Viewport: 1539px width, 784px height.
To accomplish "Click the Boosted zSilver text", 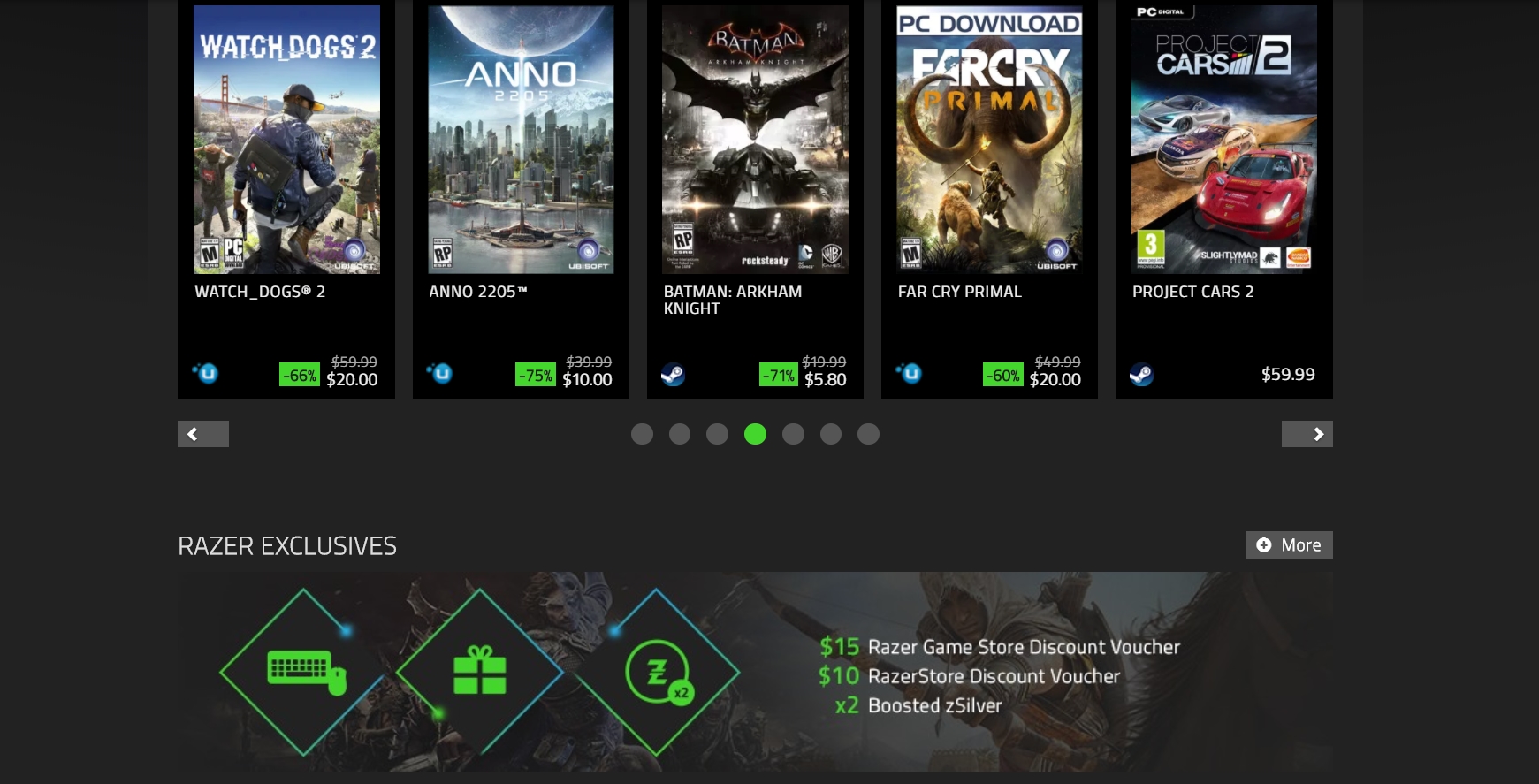I will click(x=935, y=705).
